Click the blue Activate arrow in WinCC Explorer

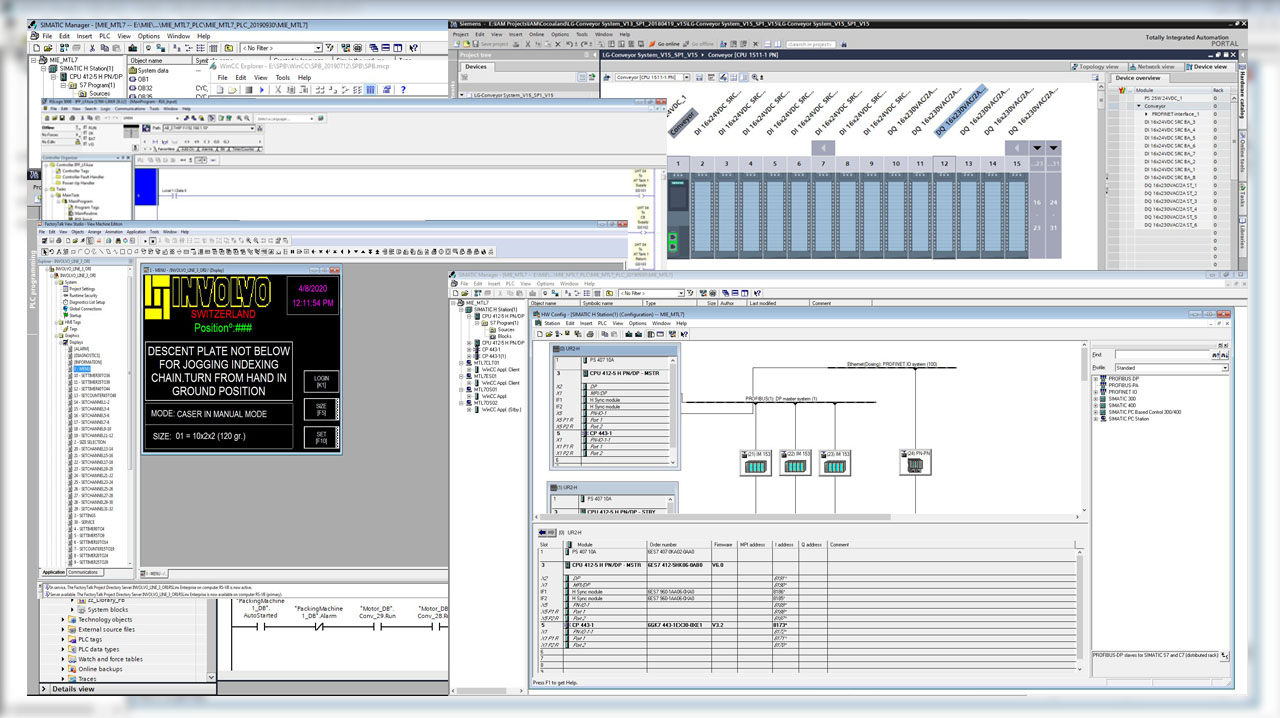262,90
